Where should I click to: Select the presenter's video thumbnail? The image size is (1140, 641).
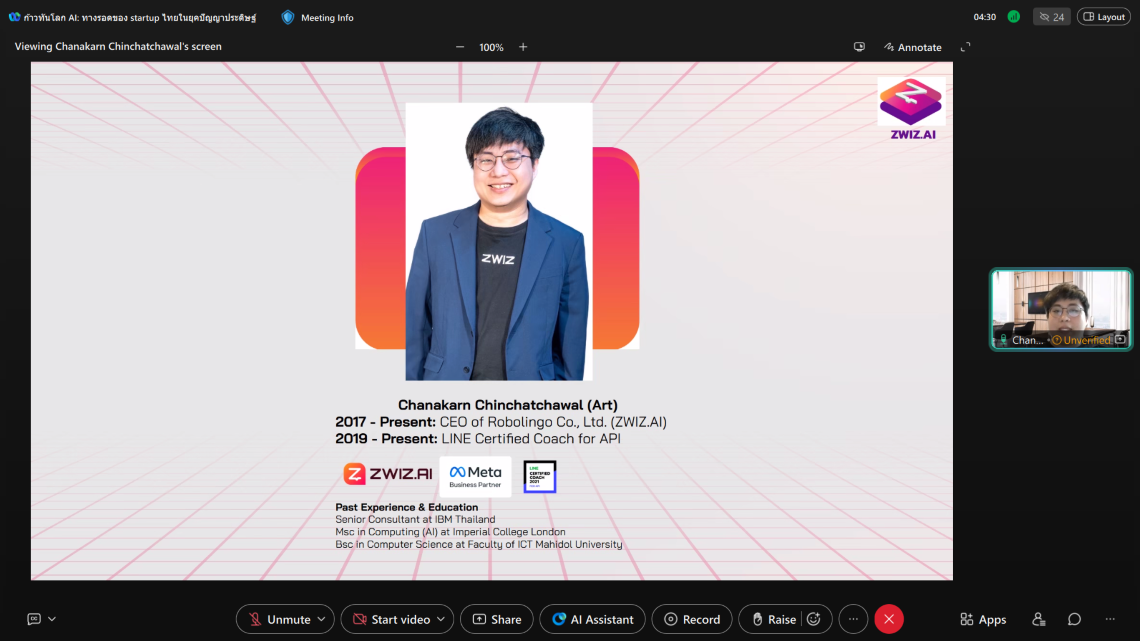pyautogui.click(x=1061, y=305)
